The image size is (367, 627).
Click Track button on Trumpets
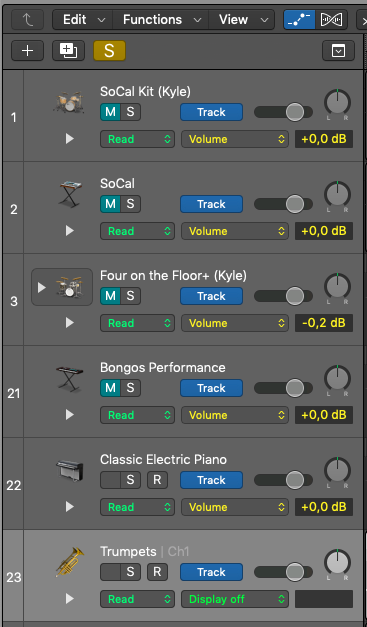click(x=211, y=572)
